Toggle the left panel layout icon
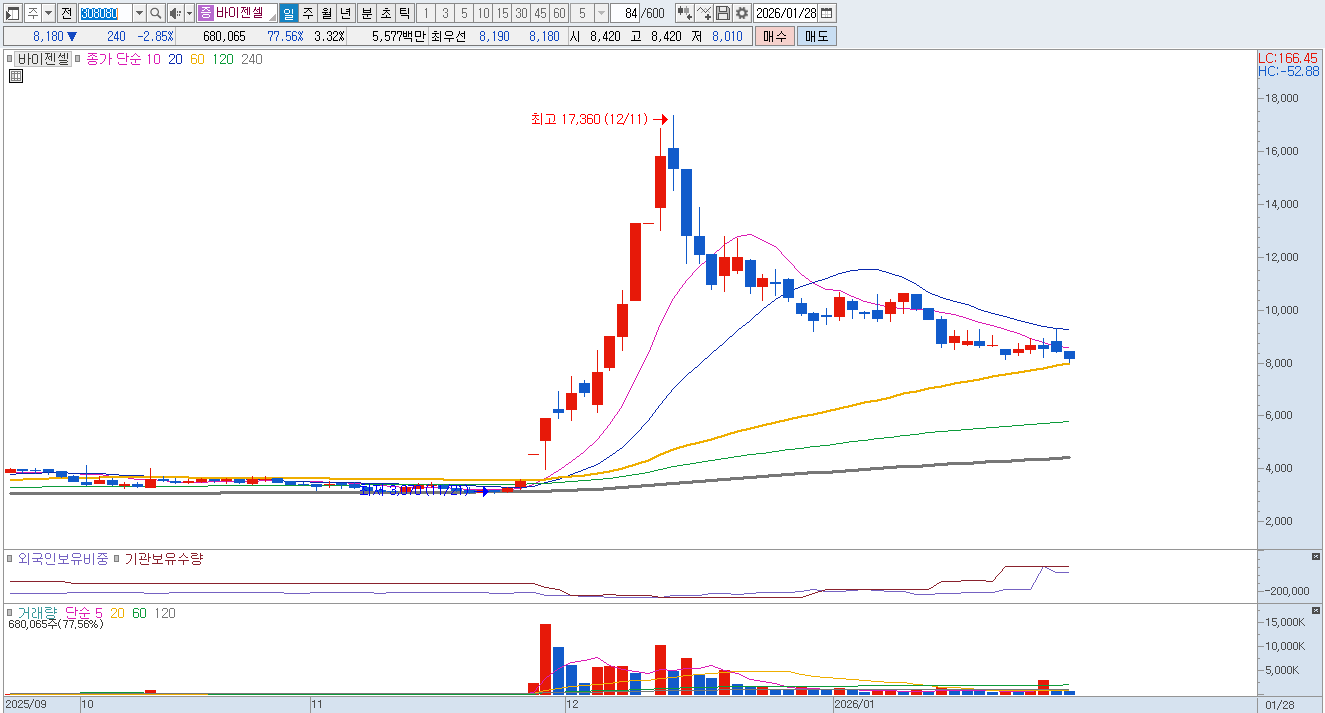 point(12,13)
